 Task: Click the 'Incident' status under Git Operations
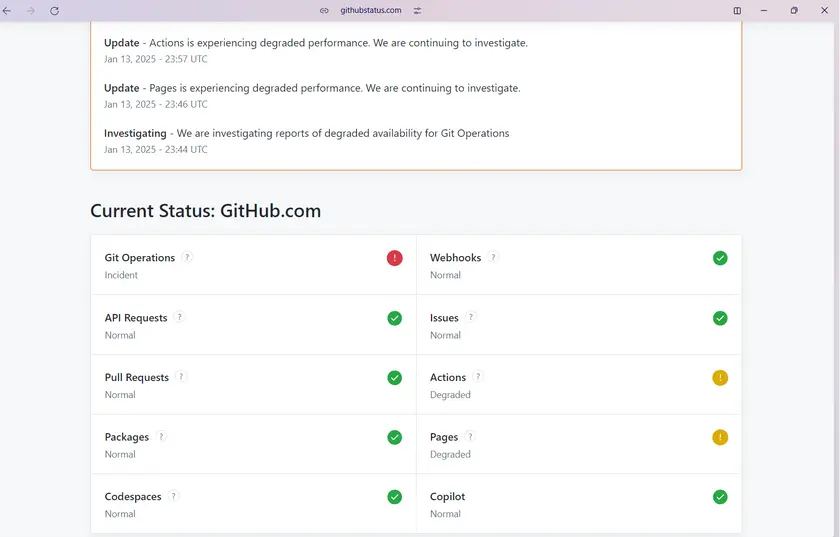(x=121, y=275)
